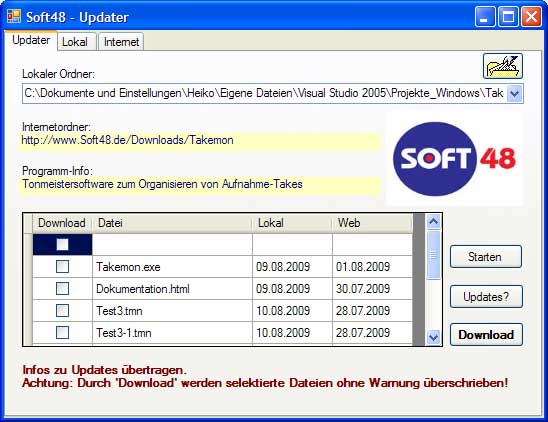Check the Download box for Takemon.exe
Image resolution: width=548 pixels, height=422 pixels.
tap(62, 266)
